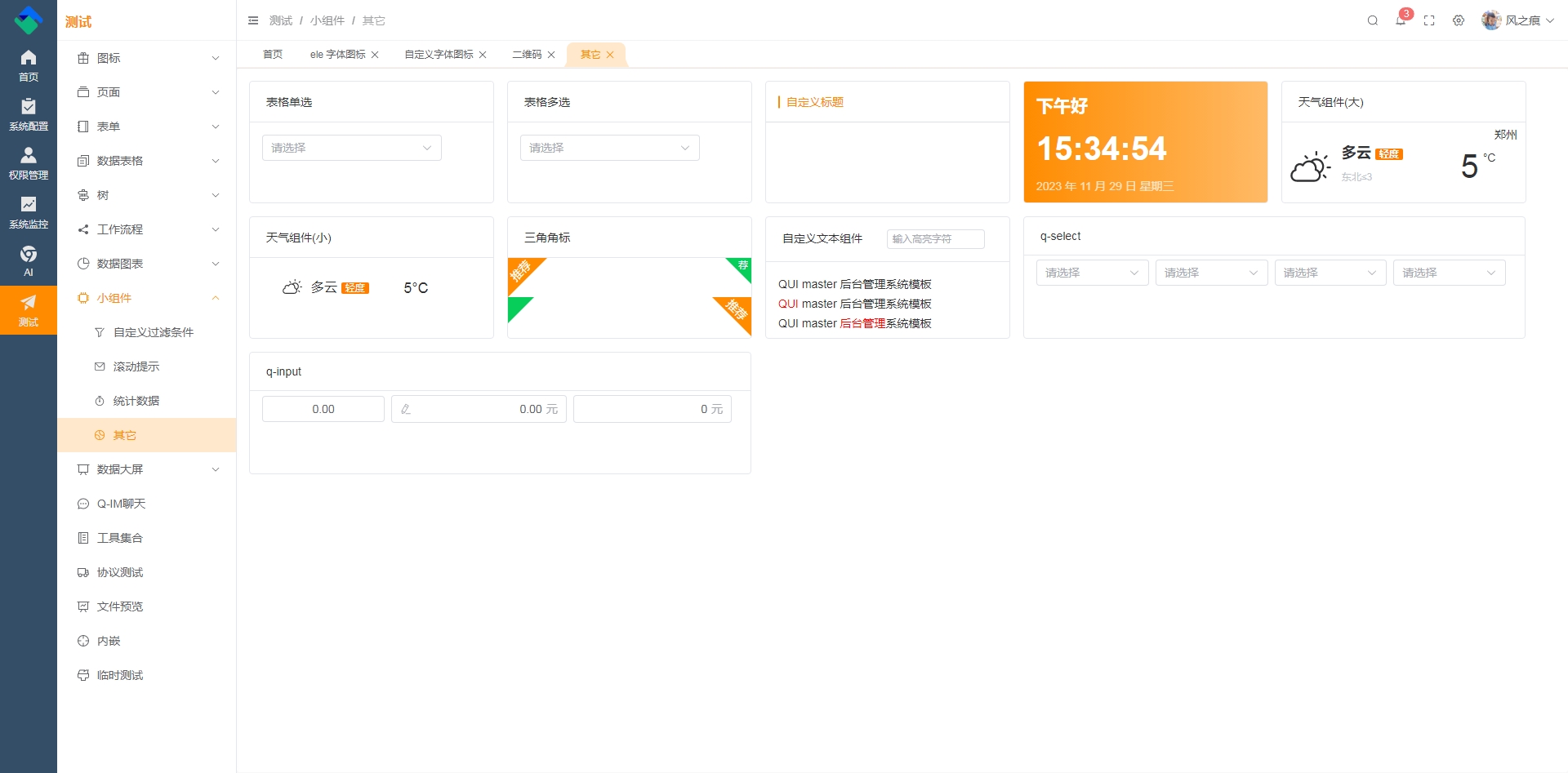The image size is (1568, 773).
Task: Open the search magnifier icon
Action: point(1373,20)
